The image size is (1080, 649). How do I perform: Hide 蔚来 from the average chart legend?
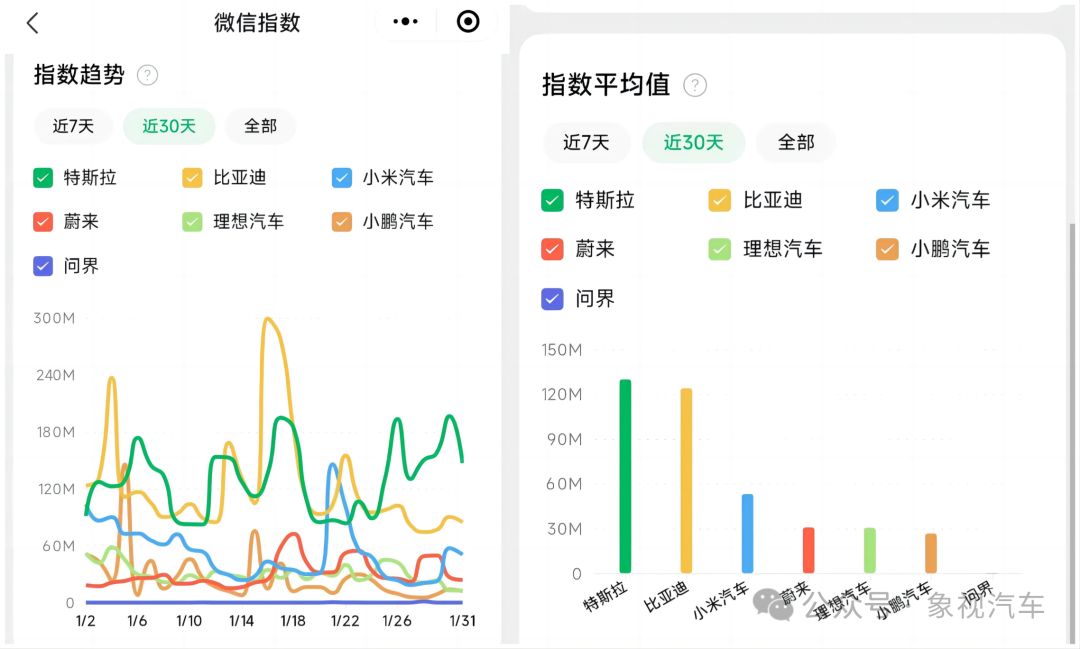[x=552, y=249]
